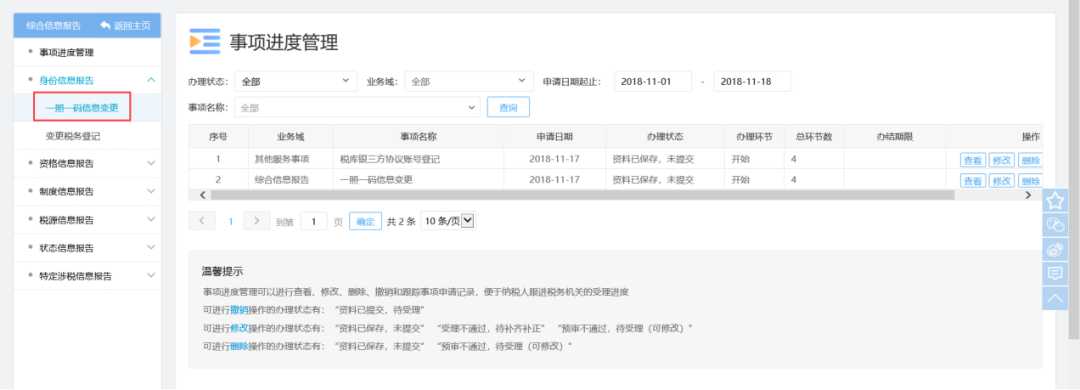
Task: Open 一照一码信息变更 in the sidebar
Action: pyautogui.click(x=82, y=108)
